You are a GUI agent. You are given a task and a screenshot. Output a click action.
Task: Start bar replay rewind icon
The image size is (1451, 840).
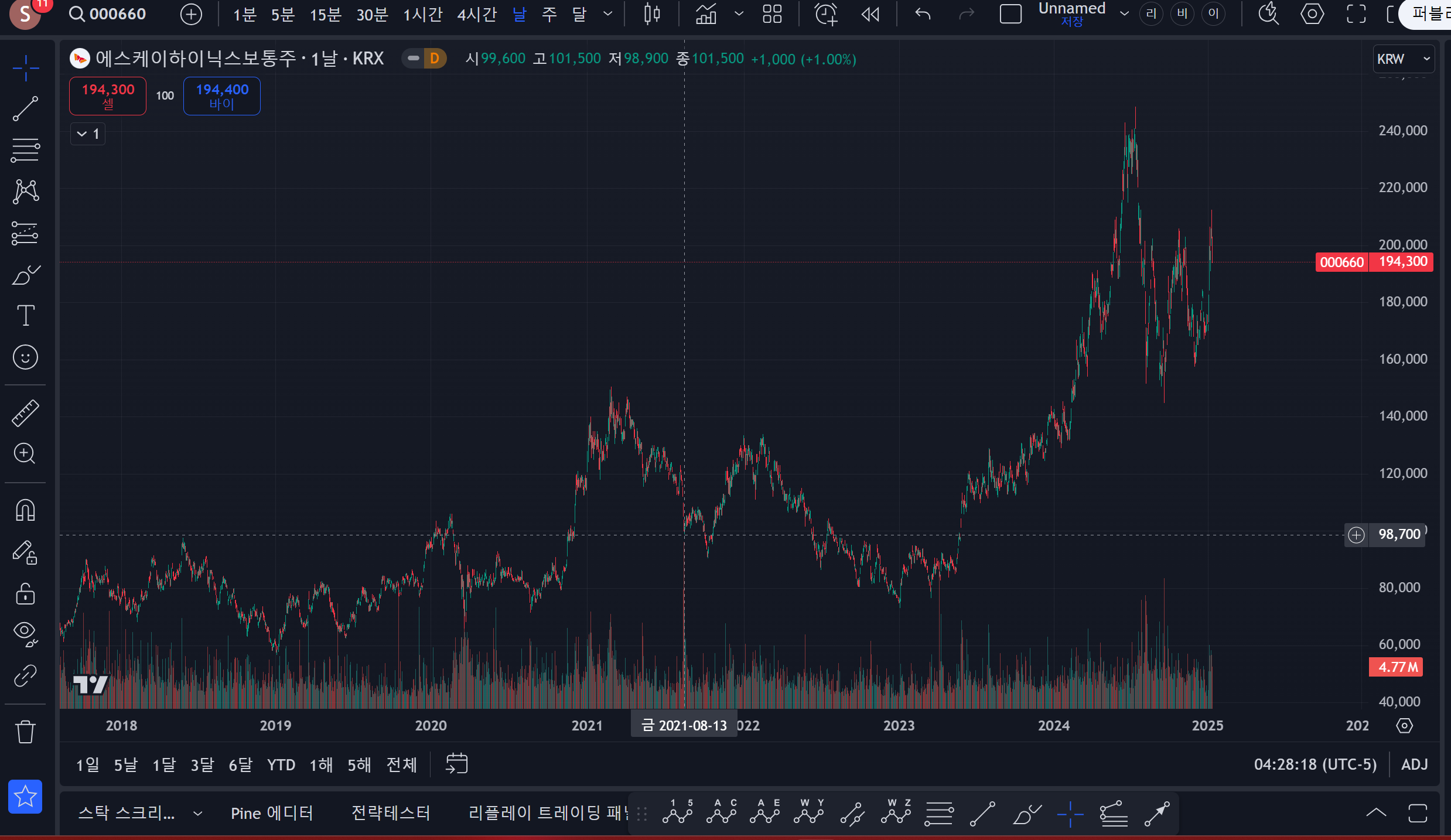[870, 14]
